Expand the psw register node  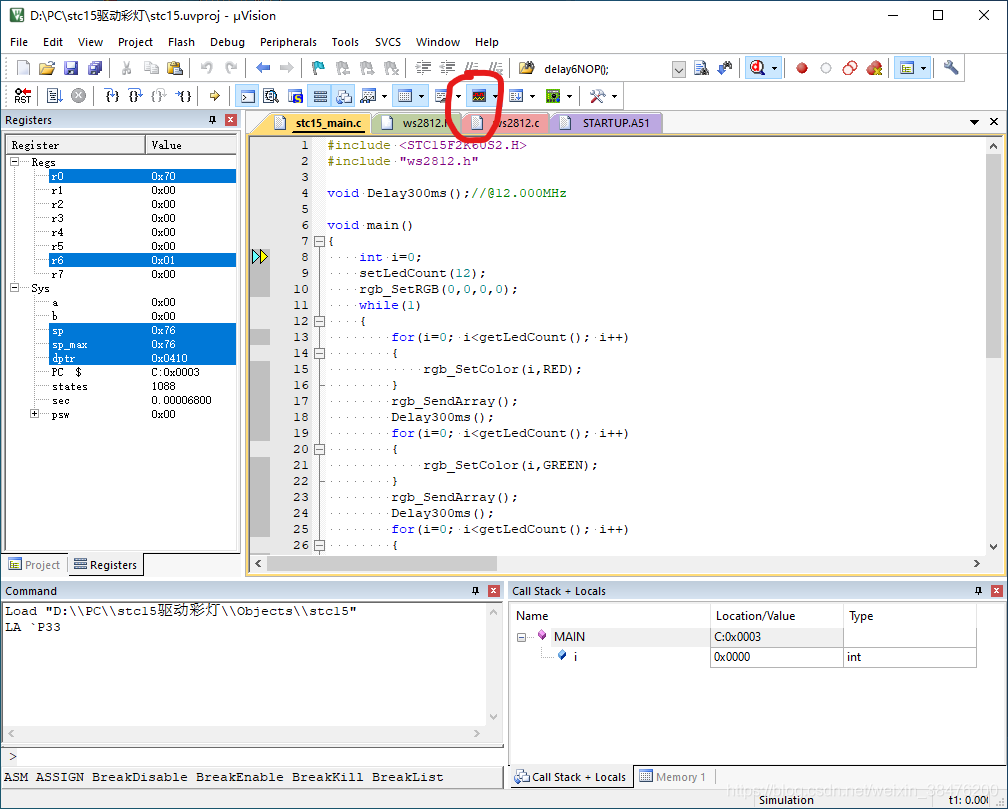[35, 414]
